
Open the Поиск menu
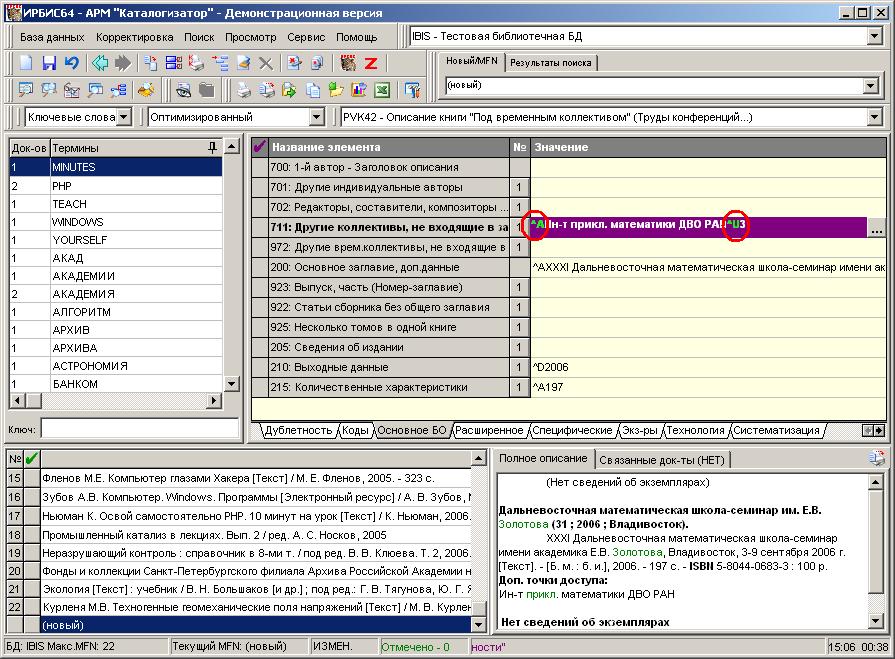pyautogui.click(x=199, y=37)
